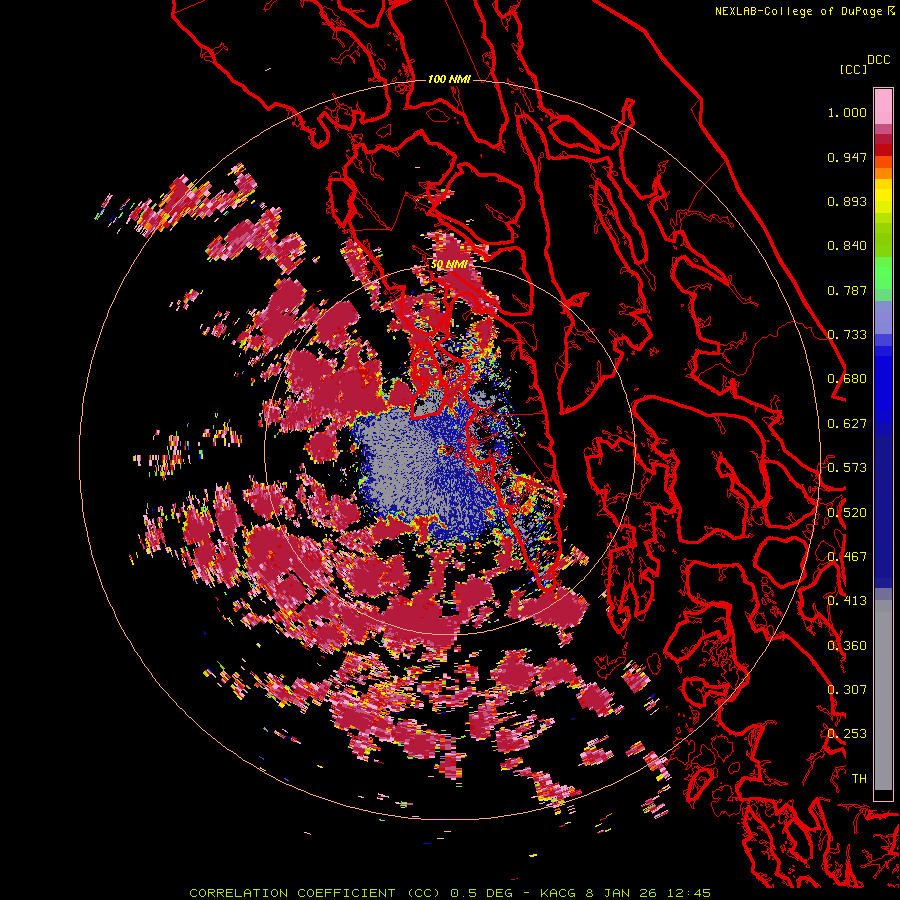
Task: Click the 0.893 scale value
Action: 847,201
